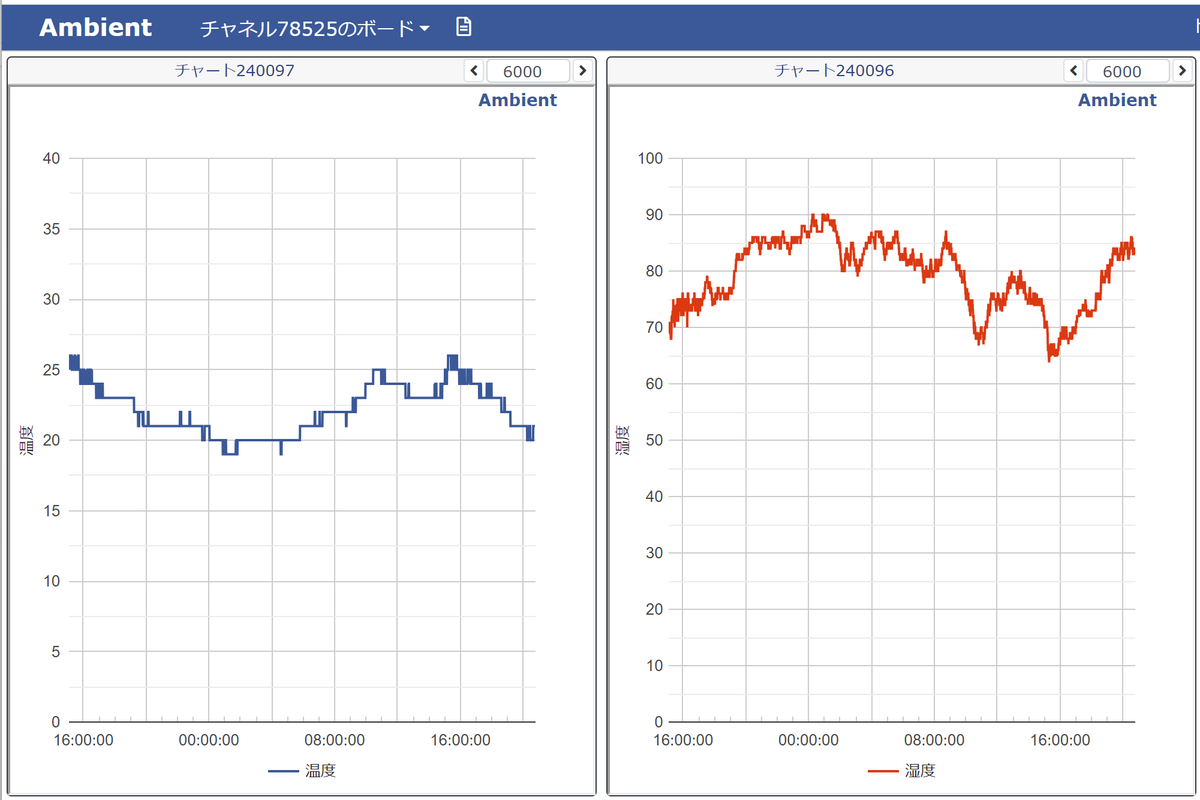1200x800 pixels.
Task: Click the red line swatch in 湿度 legend
Action: pyautogui.click(x=884, y=771)
